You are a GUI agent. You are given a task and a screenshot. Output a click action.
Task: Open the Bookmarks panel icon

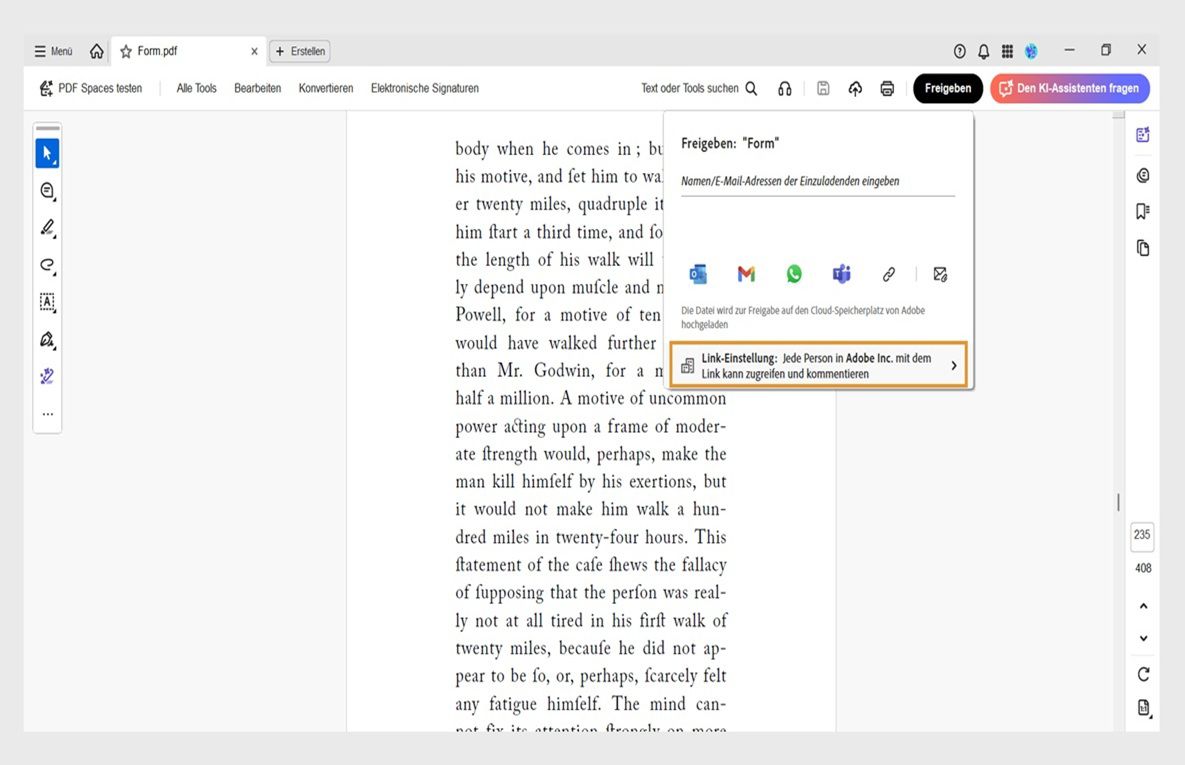1142,211
